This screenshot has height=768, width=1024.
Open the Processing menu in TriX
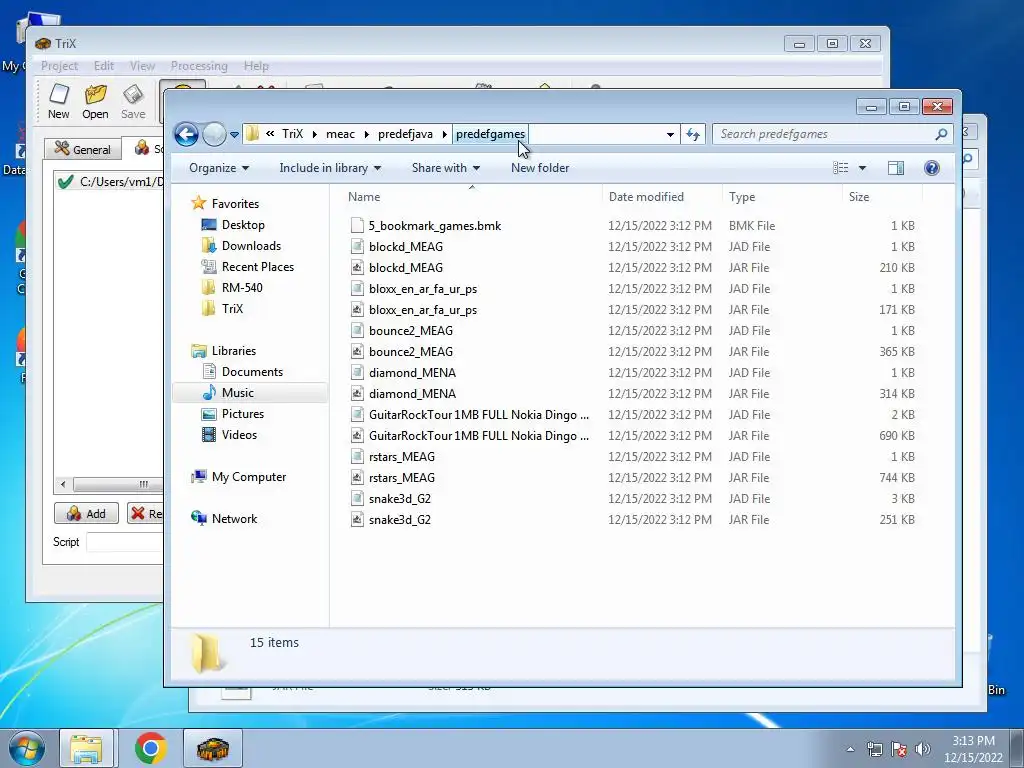click(199, 66)
